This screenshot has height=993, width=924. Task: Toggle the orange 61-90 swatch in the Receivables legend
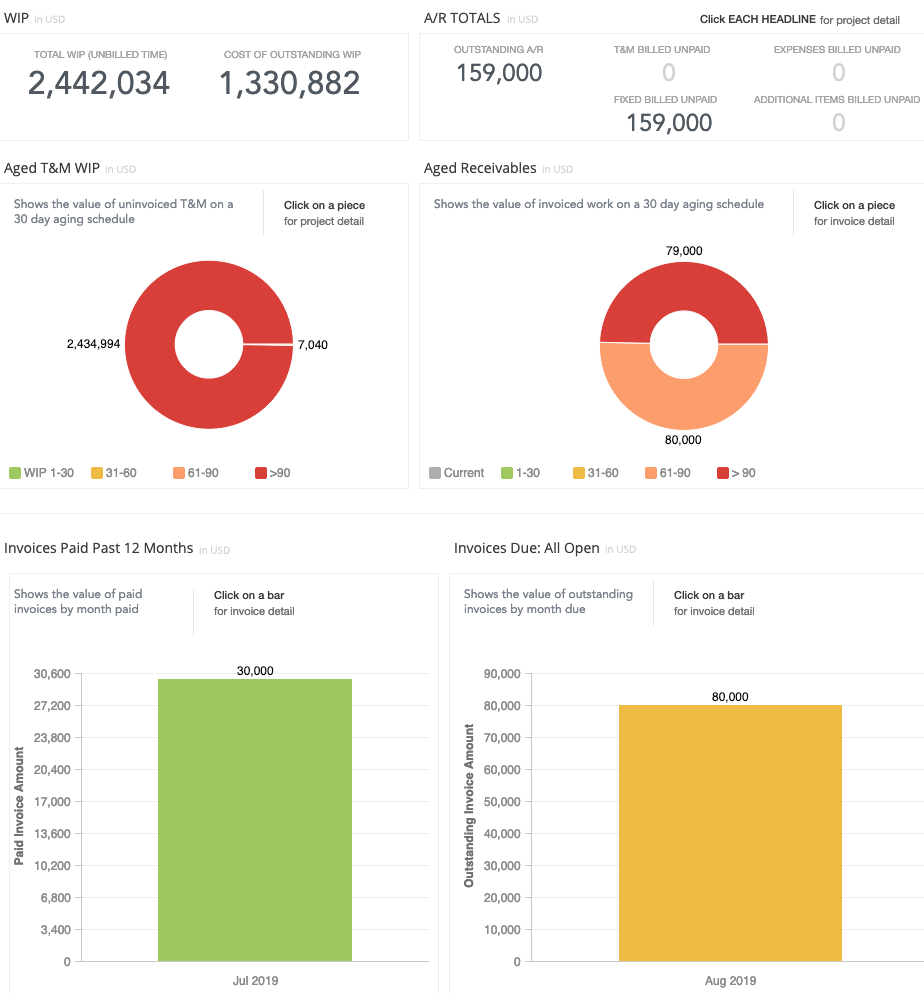[x=651, y=472]
